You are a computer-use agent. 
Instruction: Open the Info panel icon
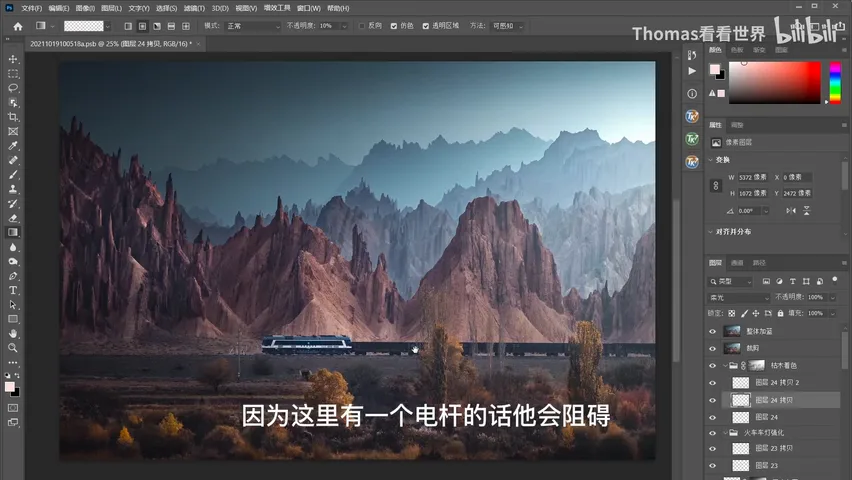692,93
